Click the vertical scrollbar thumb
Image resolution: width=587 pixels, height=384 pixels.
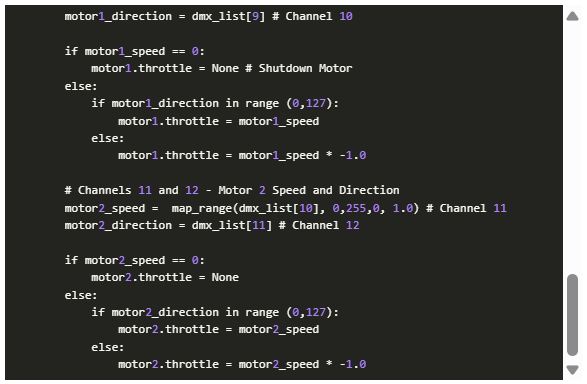[x=572, y=315]
